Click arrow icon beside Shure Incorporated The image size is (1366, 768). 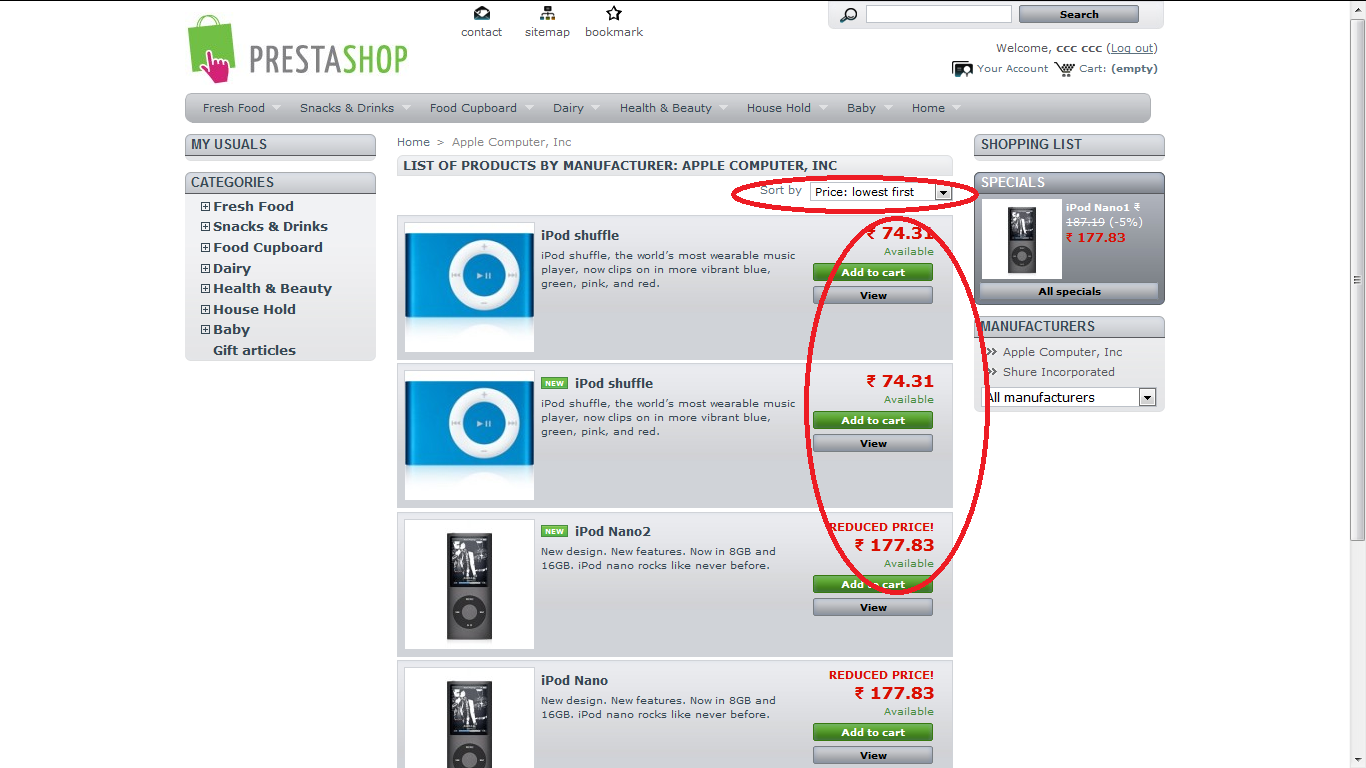point(991,372)
